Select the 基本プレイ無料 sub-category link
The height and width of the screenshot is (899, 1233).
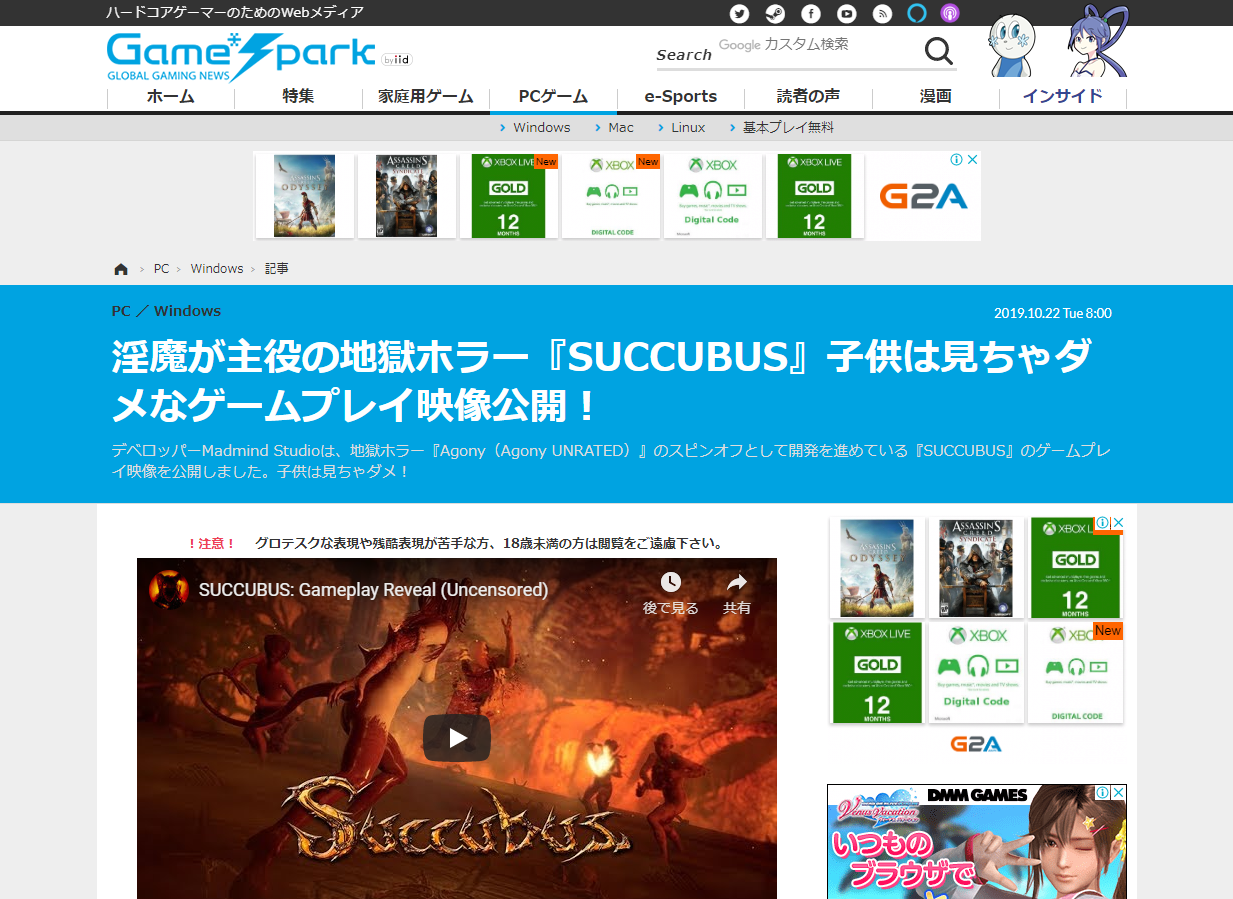pyautogui.click(x=788, y=128)
